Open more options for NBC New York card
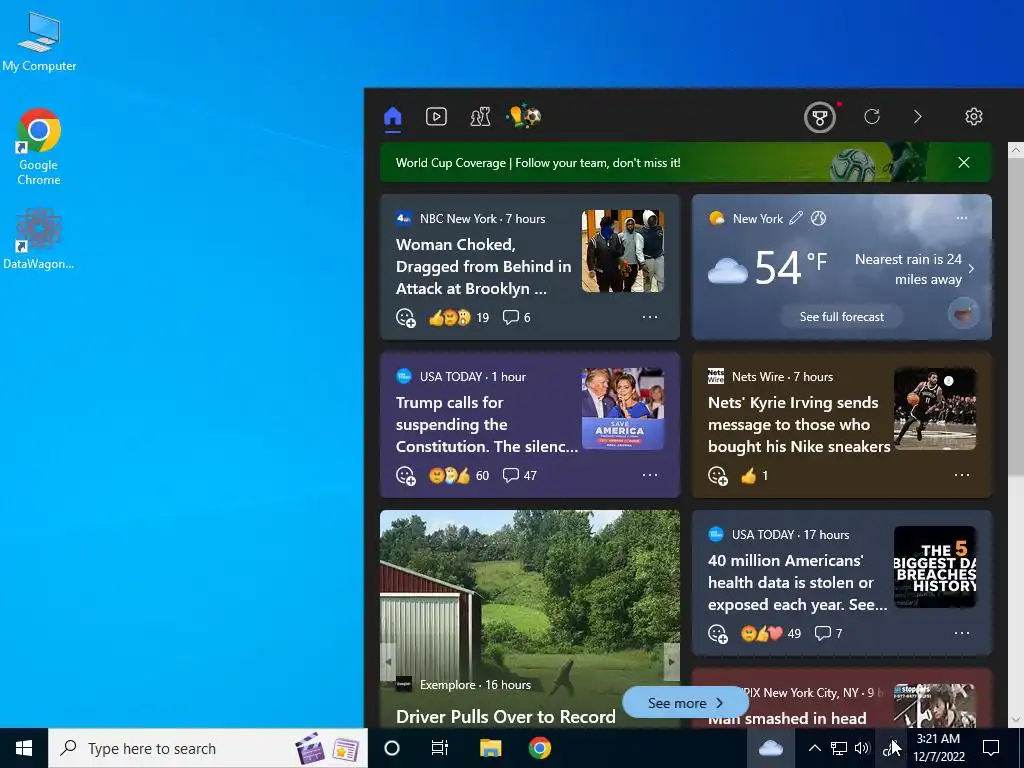Screen dimensions: 1024x768 click(x=650, y=317)
